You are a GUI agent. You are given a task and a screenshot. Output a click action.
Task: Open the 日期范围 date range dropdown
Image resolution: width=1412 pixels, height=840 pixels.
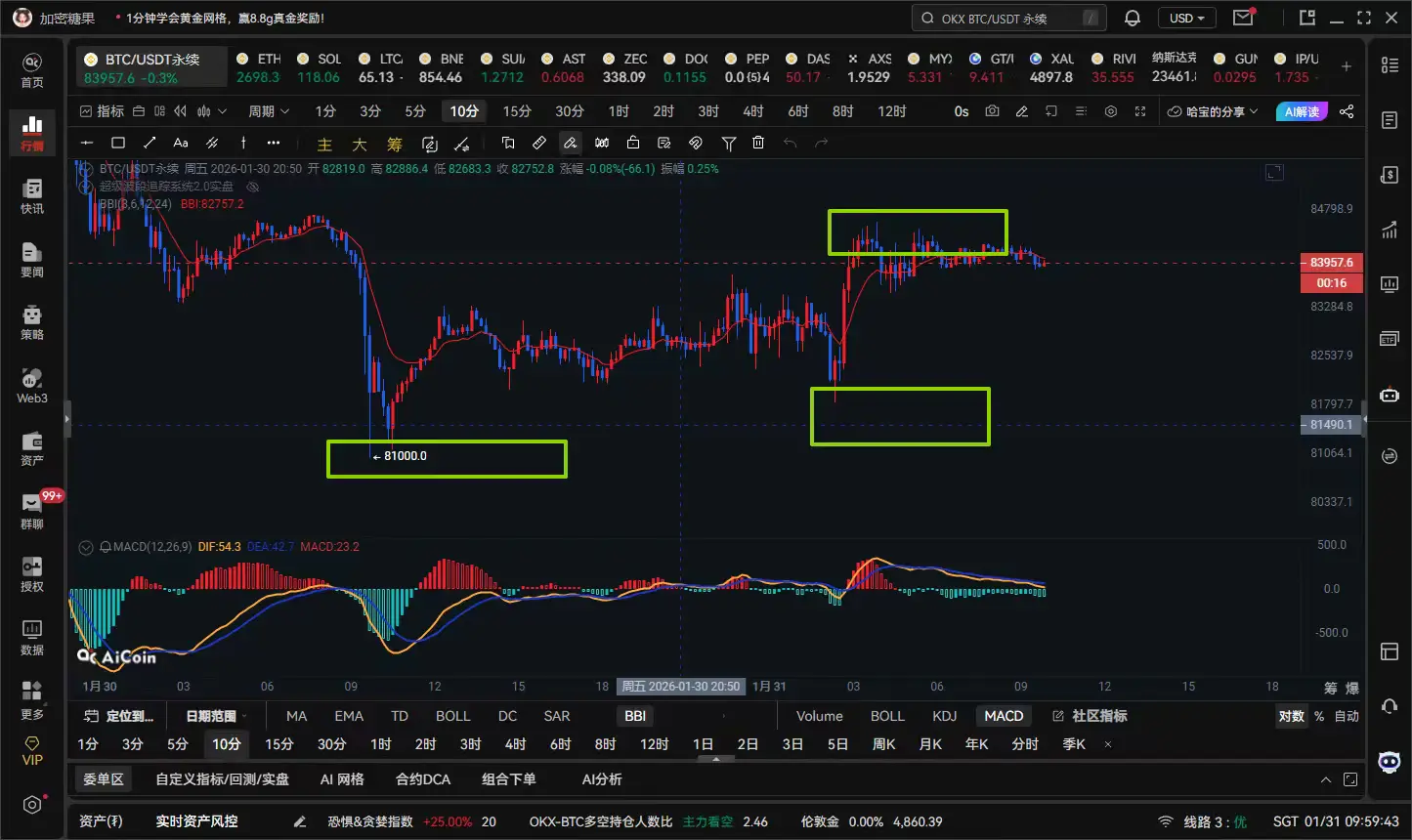(215, 716)
